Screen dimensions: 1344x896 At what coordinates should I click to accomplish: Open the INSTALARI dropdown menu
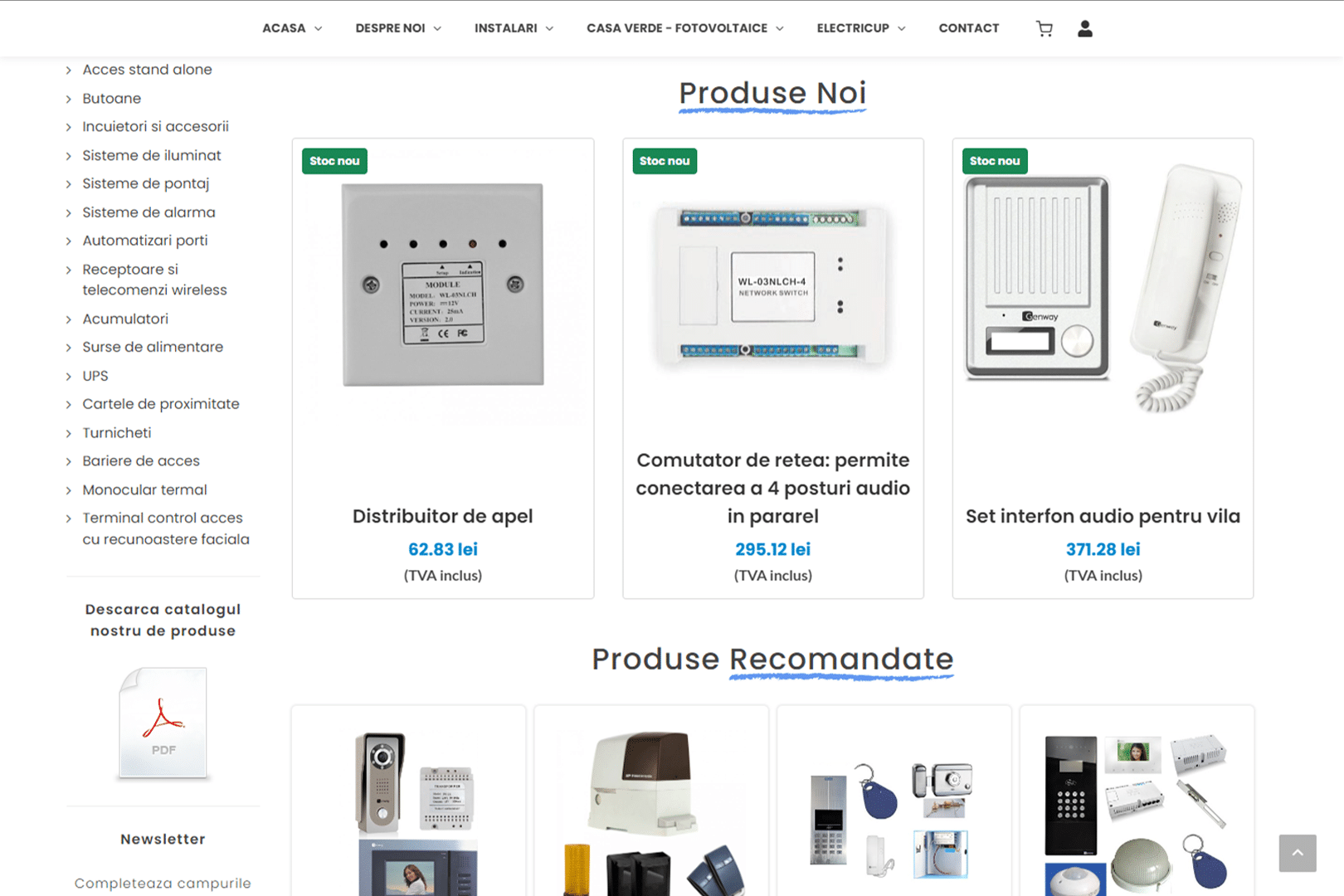[x=514, y=28]
